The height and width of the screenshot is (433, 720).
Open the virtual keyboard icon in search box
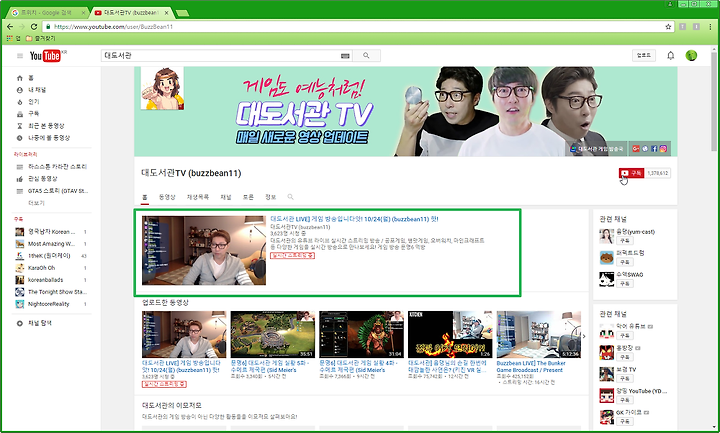[345, 56]
